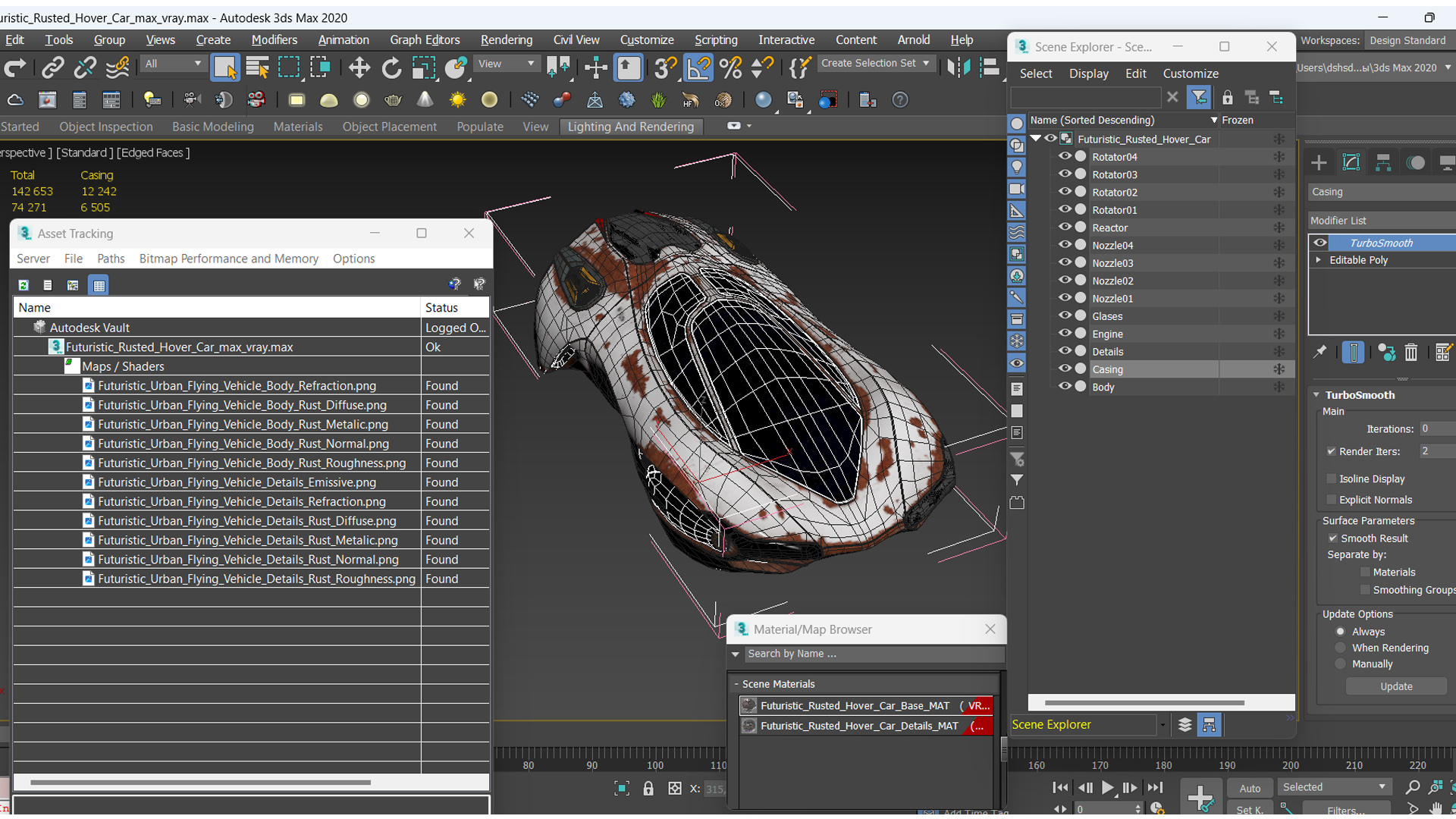Image resolution: width=1456 pixels, height=819 pixels.
Task: Collapse the Scene Materials group
Action: coord(736,684)
